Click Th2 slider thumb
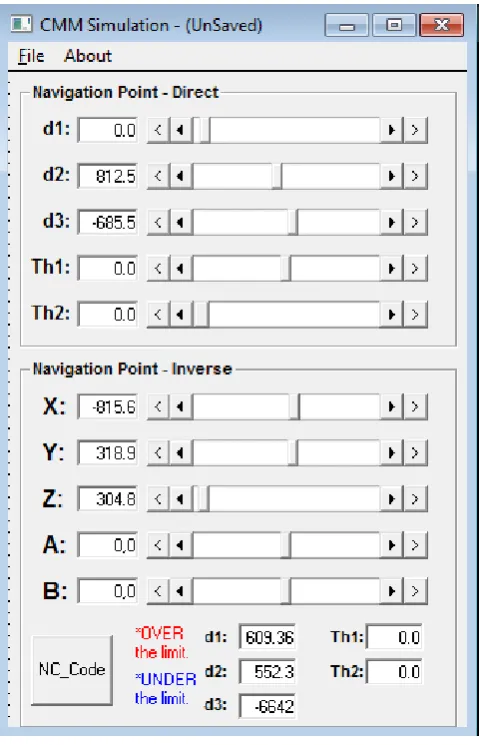Viewport: 479px width, 745px height. coord(201,315)
